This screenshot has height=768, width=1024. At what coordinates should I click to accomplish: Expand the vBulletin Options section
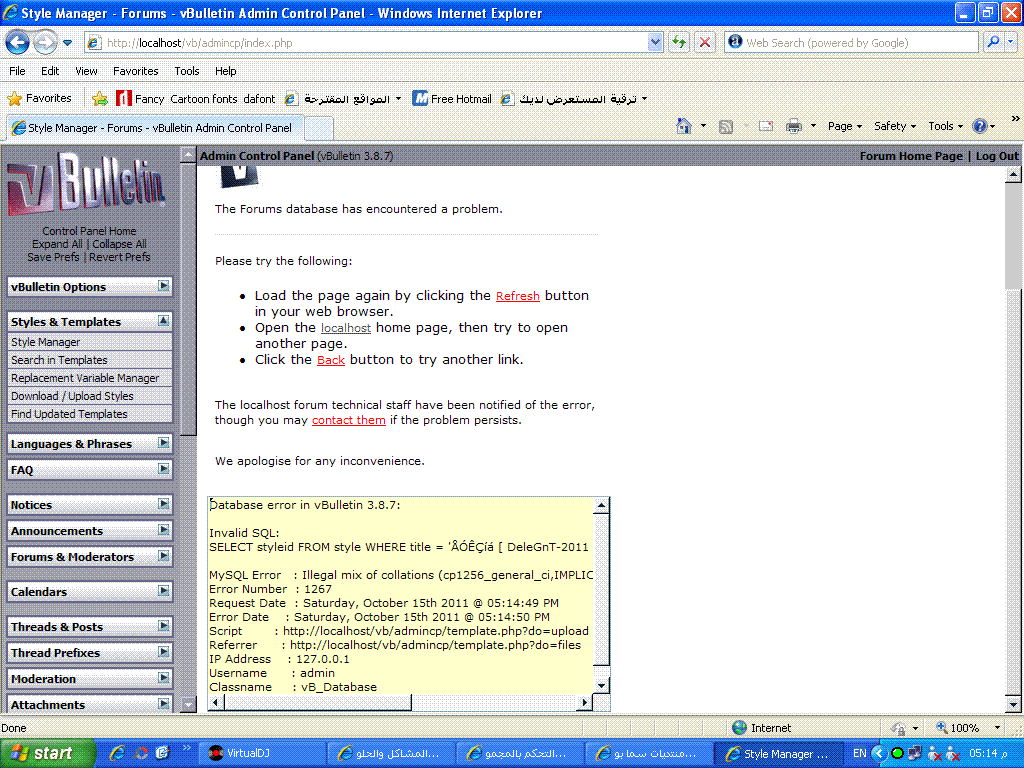coord(164,286)
